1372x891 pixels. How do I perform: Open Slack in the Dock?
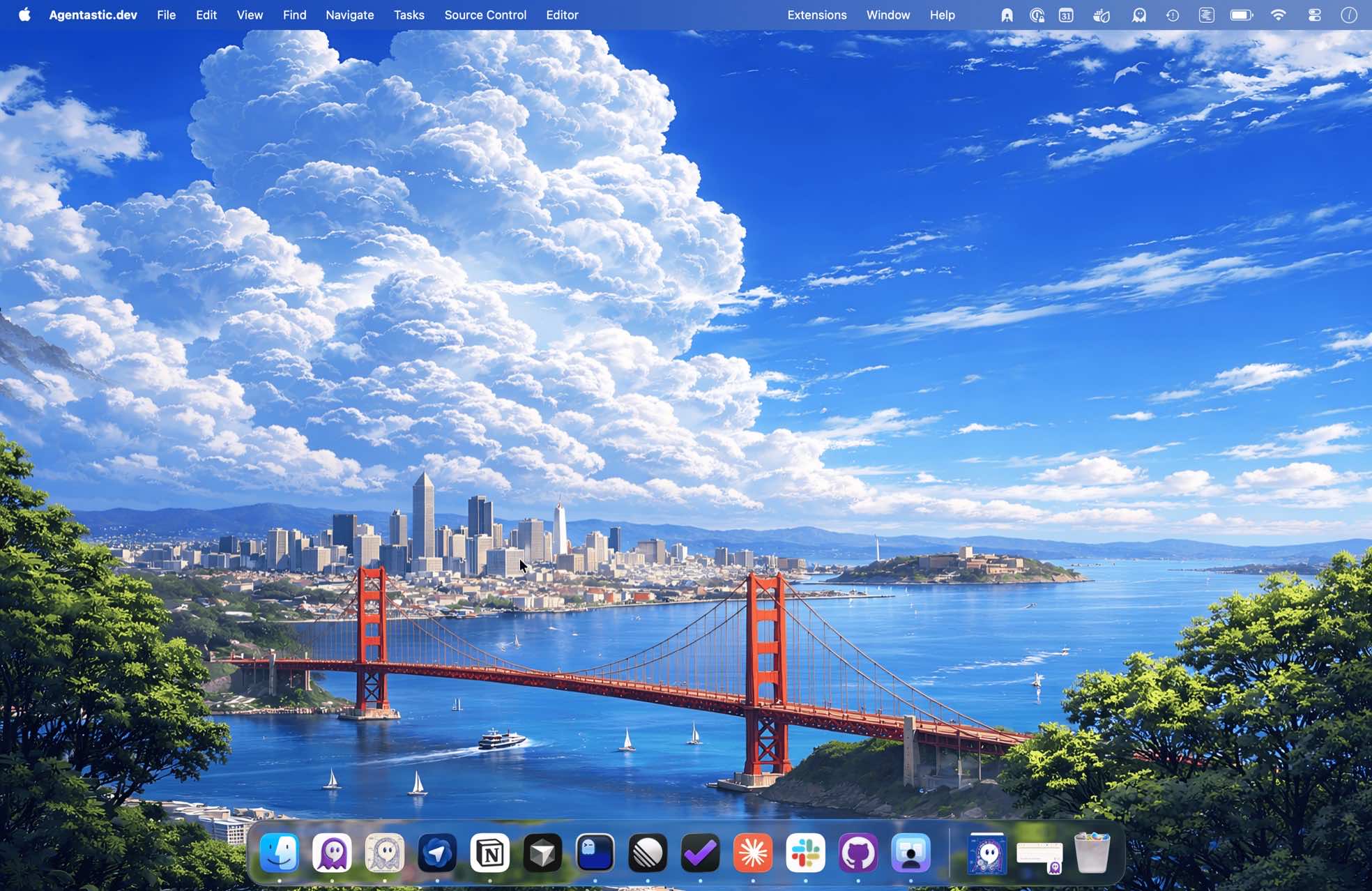click(x=805, y=853)
